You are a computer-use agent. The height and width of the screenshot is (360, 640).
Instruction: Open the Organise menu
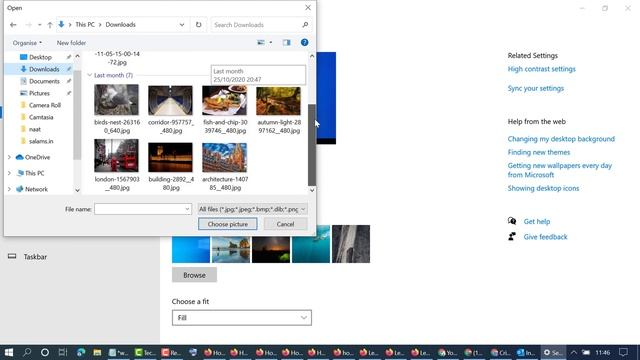(x=27, y=42)
